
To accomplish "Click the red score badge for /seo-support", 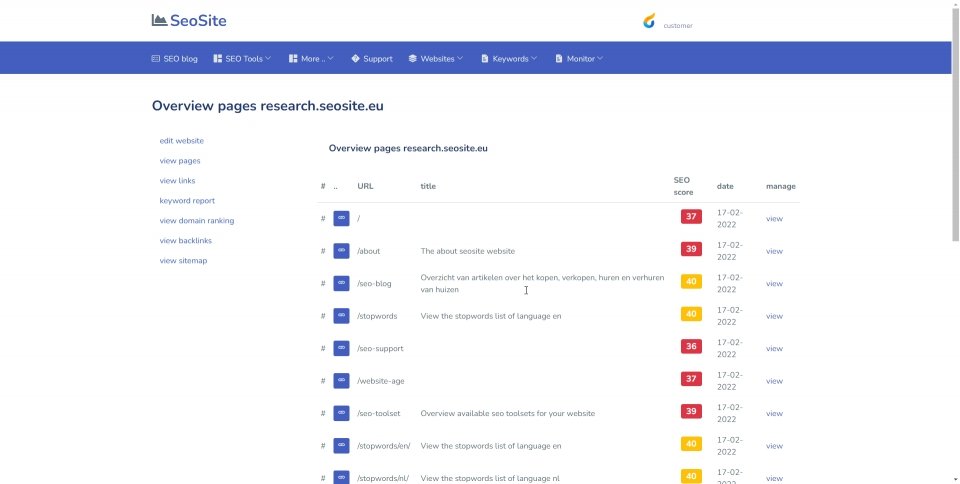I will [691, 346].
